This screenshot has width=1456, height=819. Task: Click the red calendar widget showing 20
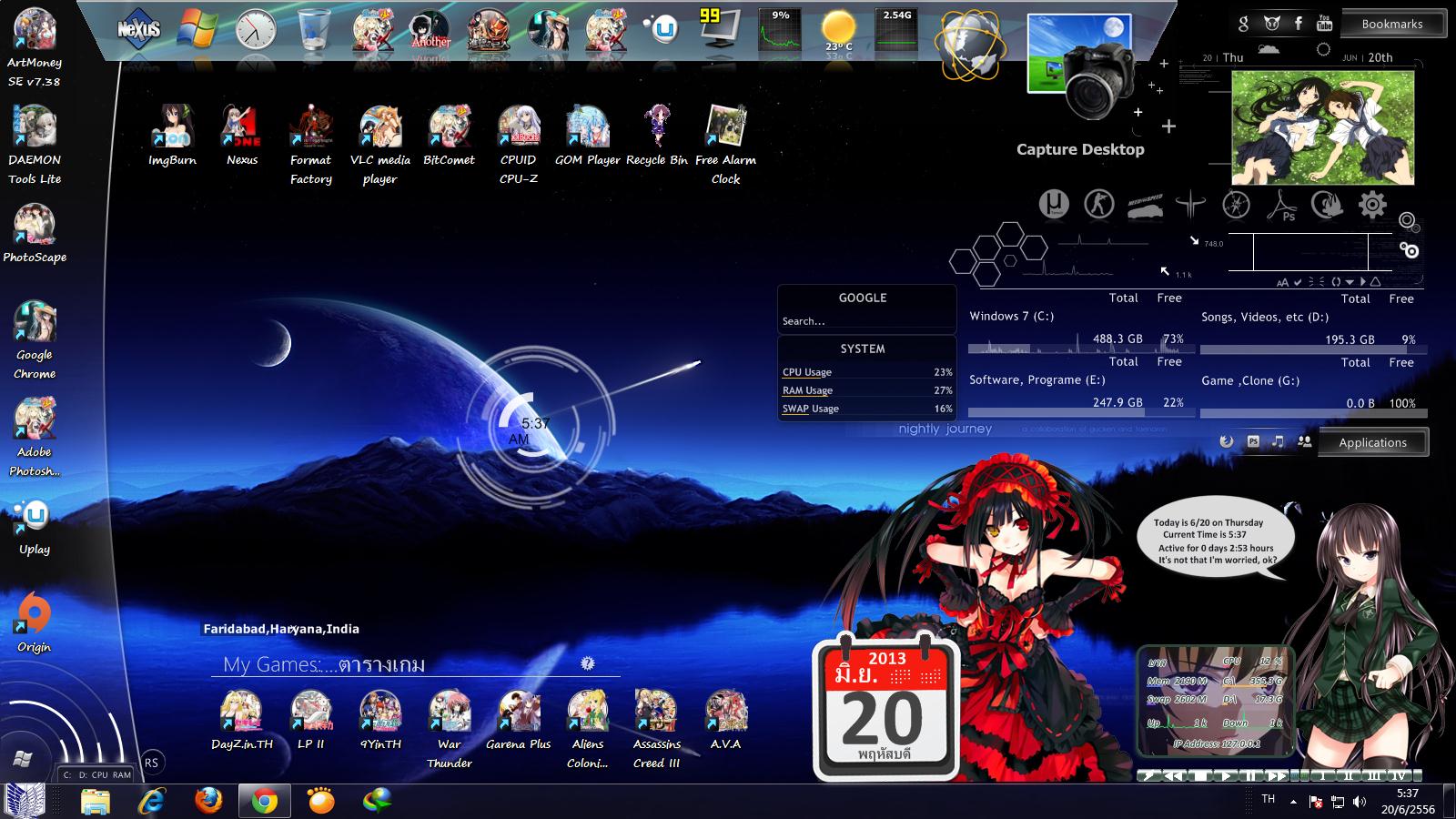886,706
